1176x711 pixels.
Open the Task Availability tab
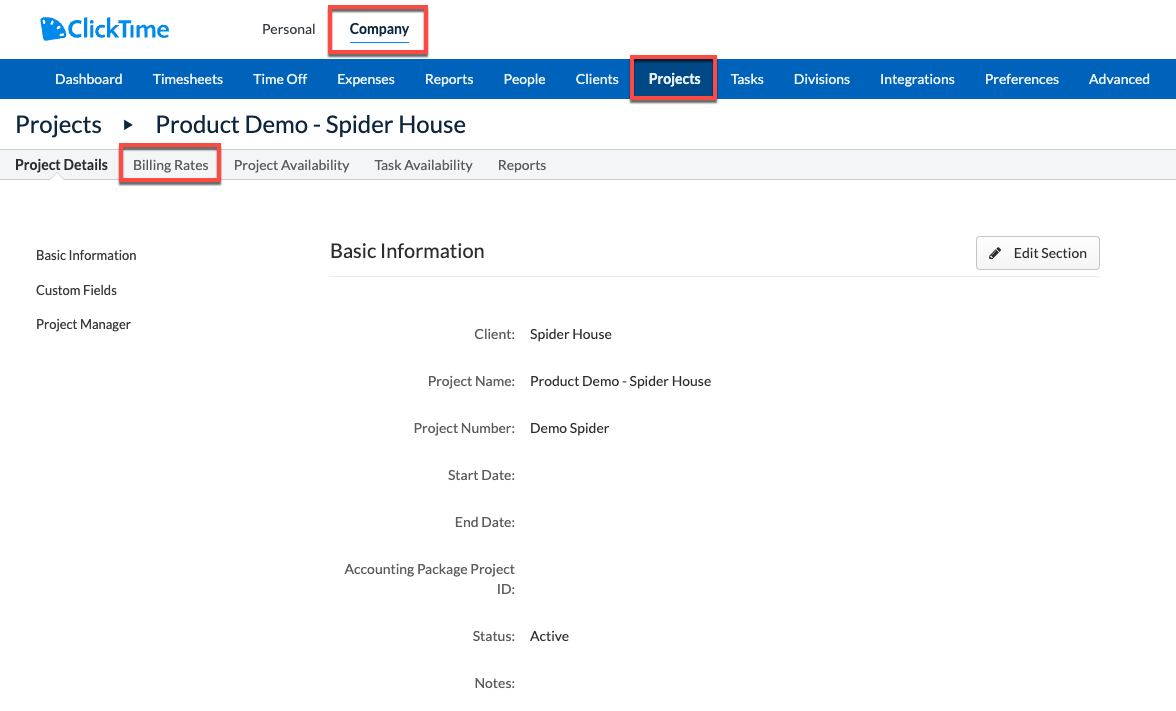(423, 165)
